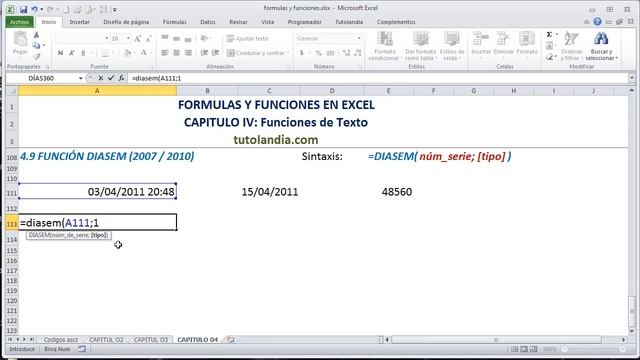640x360 pixels.
Task: Open the font name dropdown
Action: 107,38
